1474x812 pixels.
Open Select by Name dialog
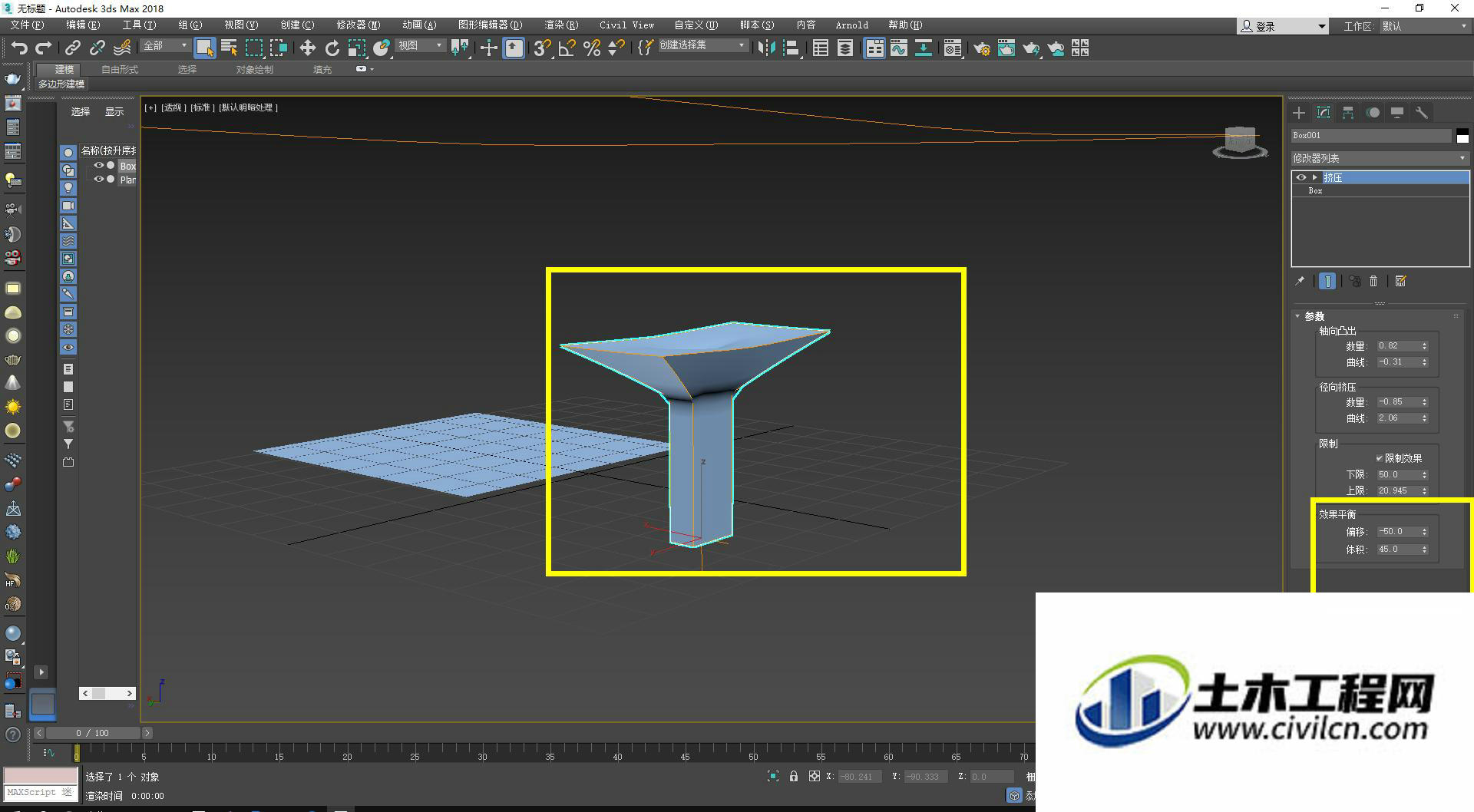(229, 48)
